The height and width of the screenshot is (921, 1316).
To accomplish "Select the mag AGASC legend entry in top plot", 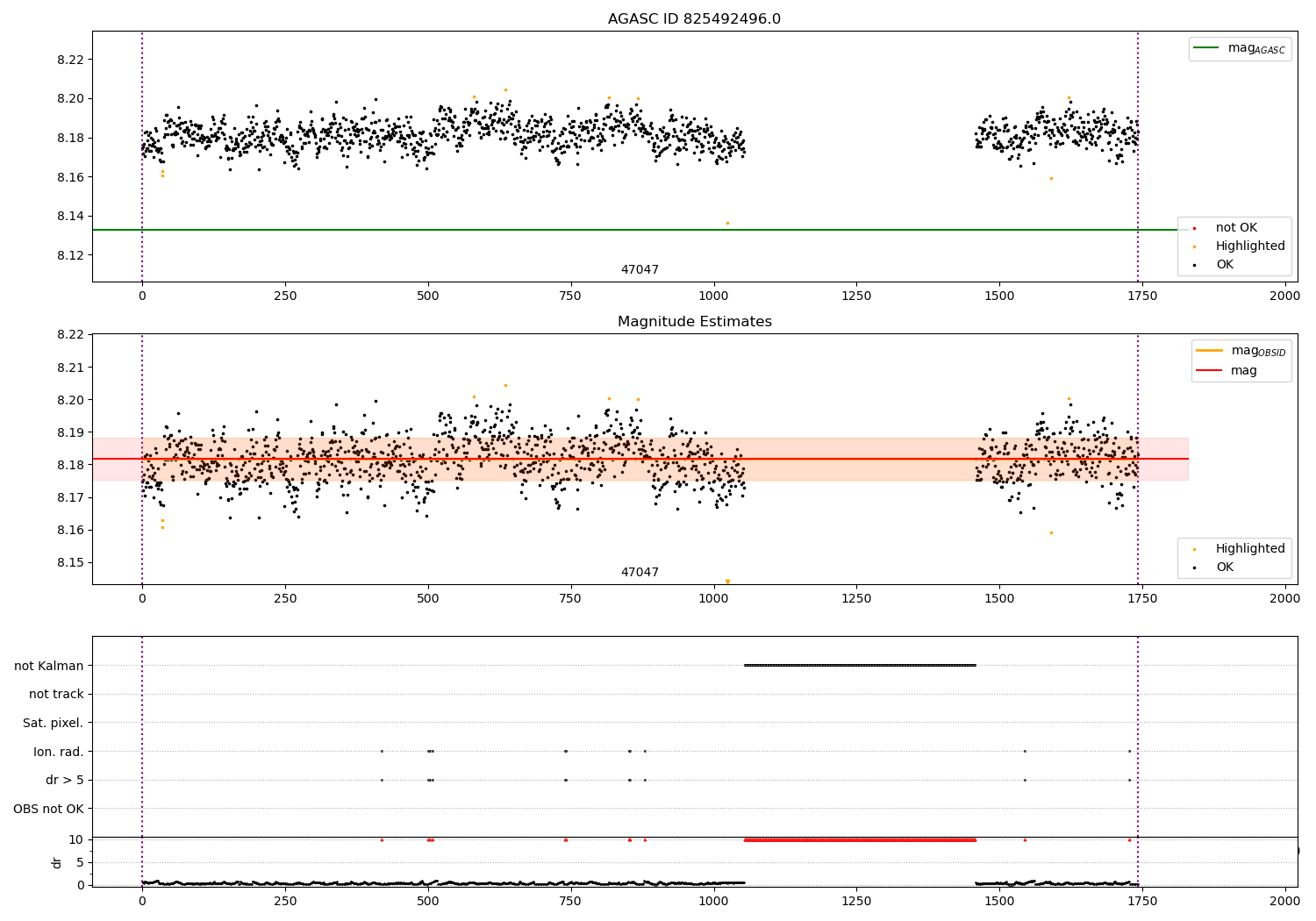I will tap(1240, 49).
